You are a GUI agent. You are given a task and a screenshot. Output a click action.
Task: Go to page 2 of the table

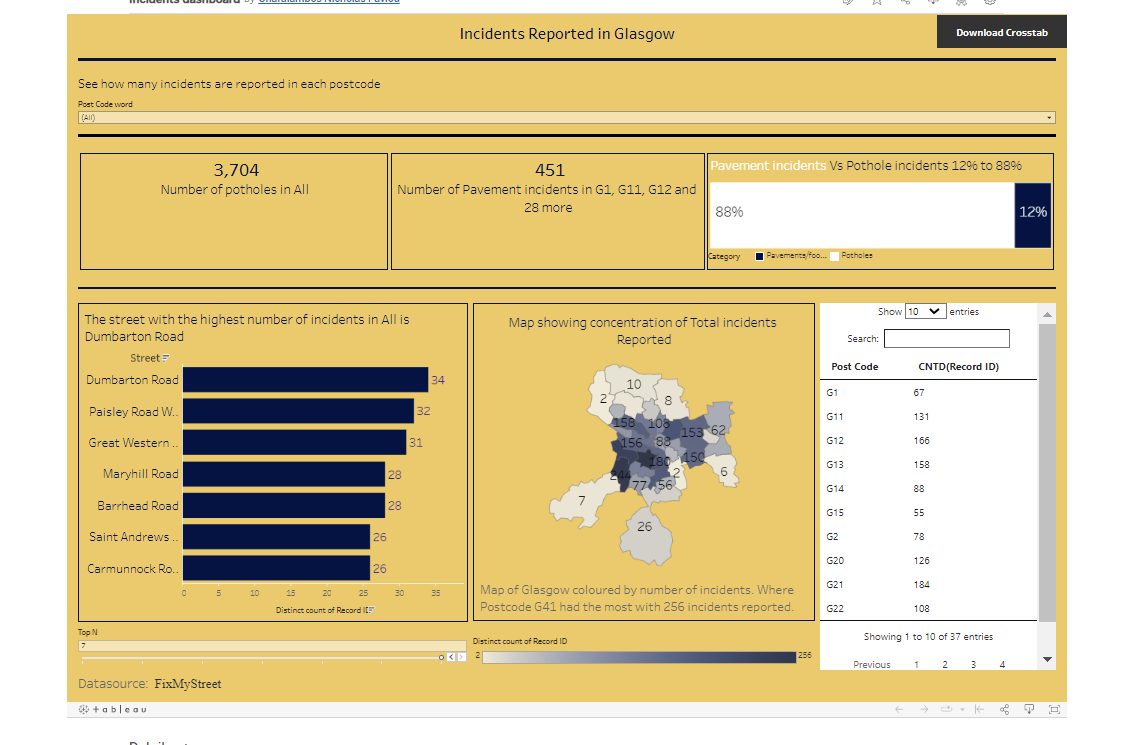coord(945,664)
